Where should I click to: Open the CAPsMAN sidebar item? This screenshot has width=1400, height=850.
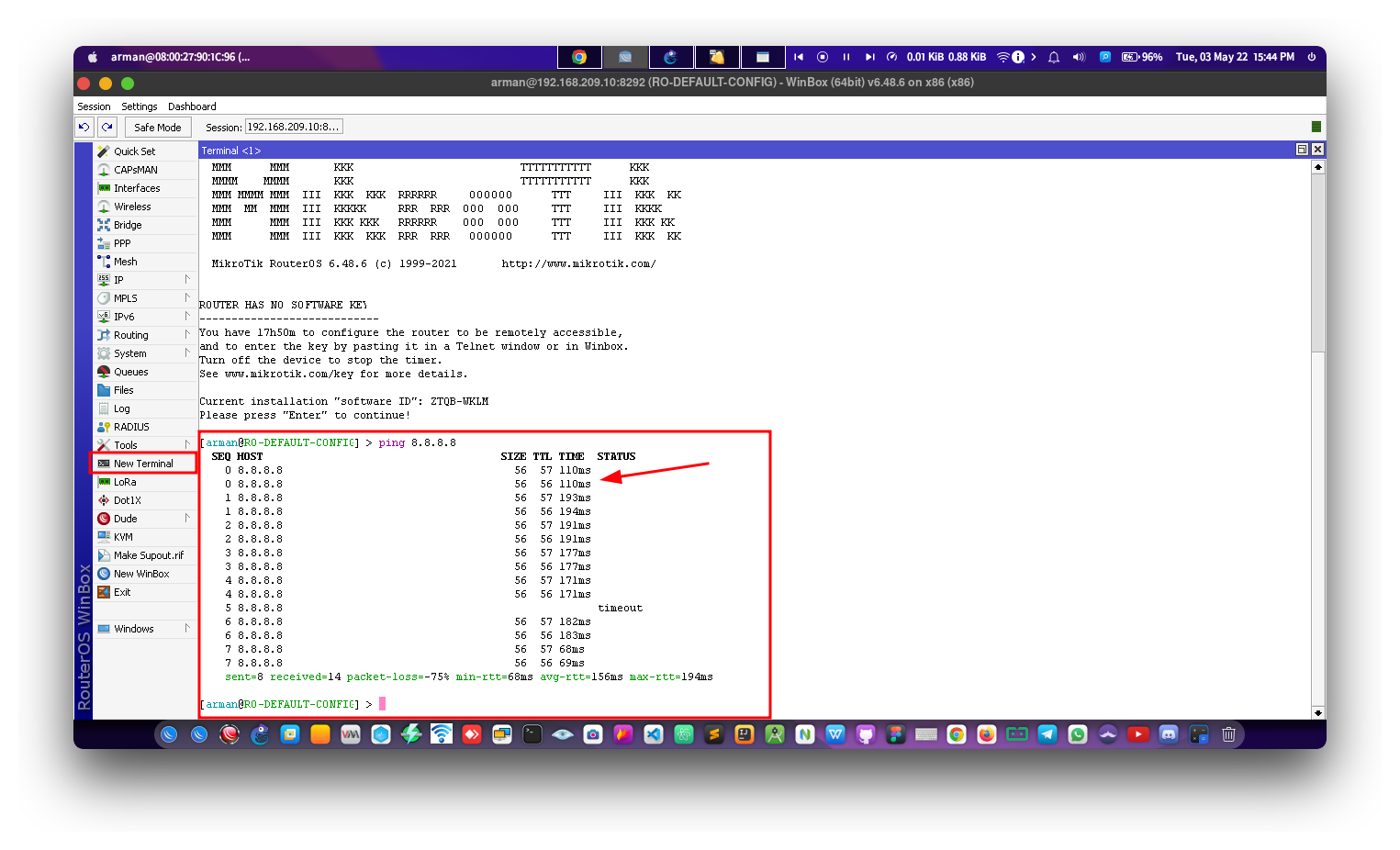click(x=135, y=170)
